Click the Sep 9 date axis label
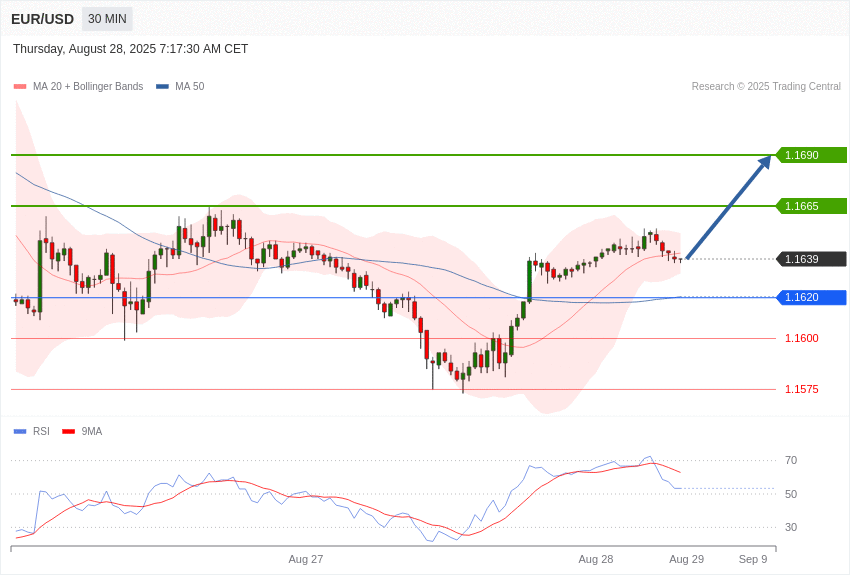Viewport: 850px width, 576px height. tap(753, 559)
